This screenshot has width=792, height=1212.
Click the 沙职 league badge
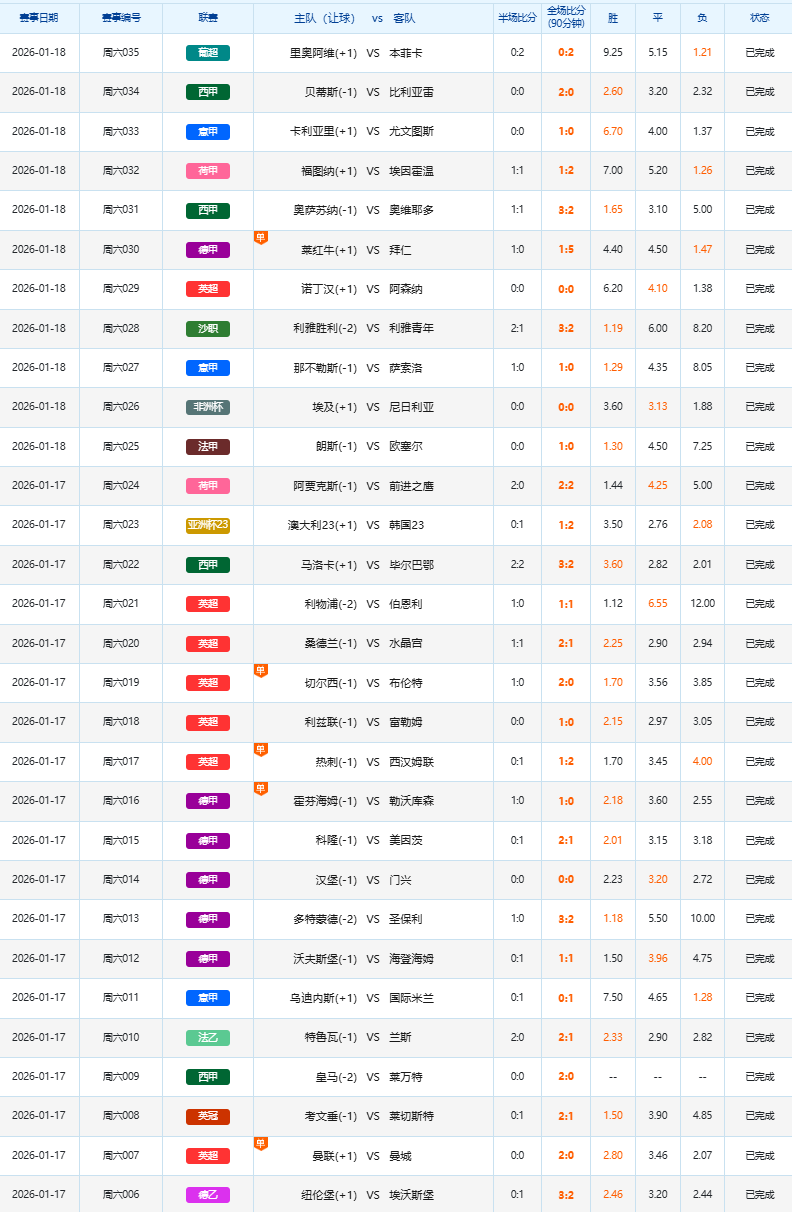pyautogui.click(x=208, y=328)
